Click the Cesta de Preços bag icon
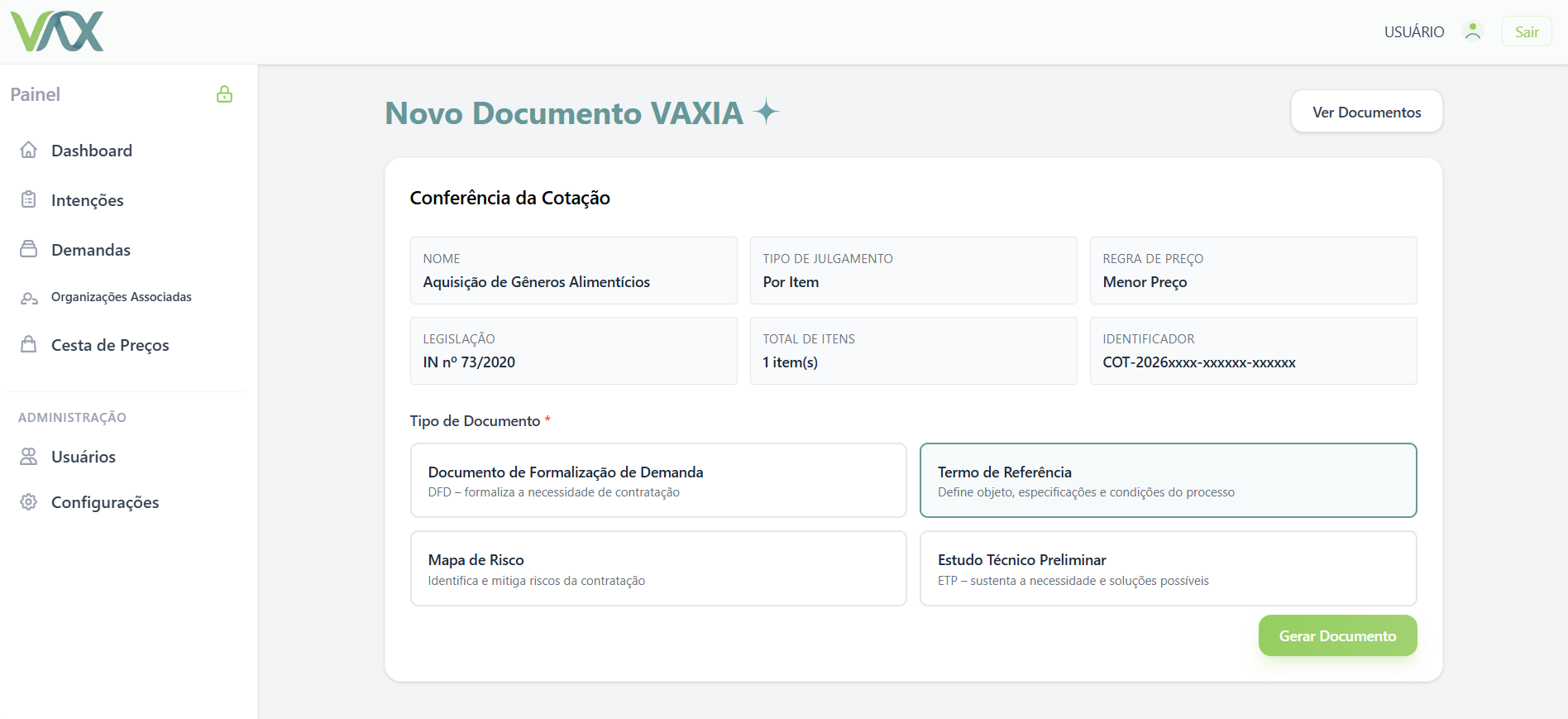This screenshot has width=1568, height=719. coord(29,344)
